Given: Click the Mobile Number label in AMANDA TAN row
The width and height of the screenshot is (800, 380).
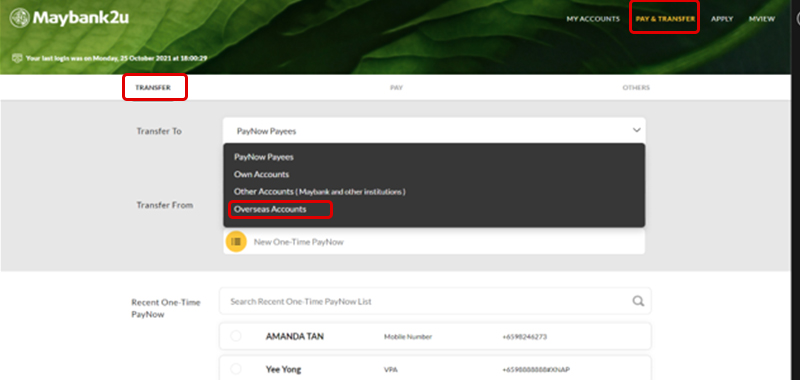Looking at the screenshot, I should pyautogui.click(x=408, y=337).
